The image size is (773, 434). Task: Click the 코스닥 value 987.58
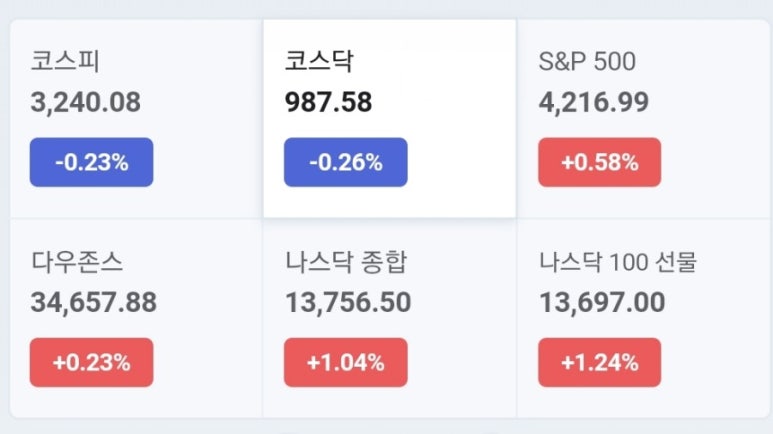coord(328,103)
